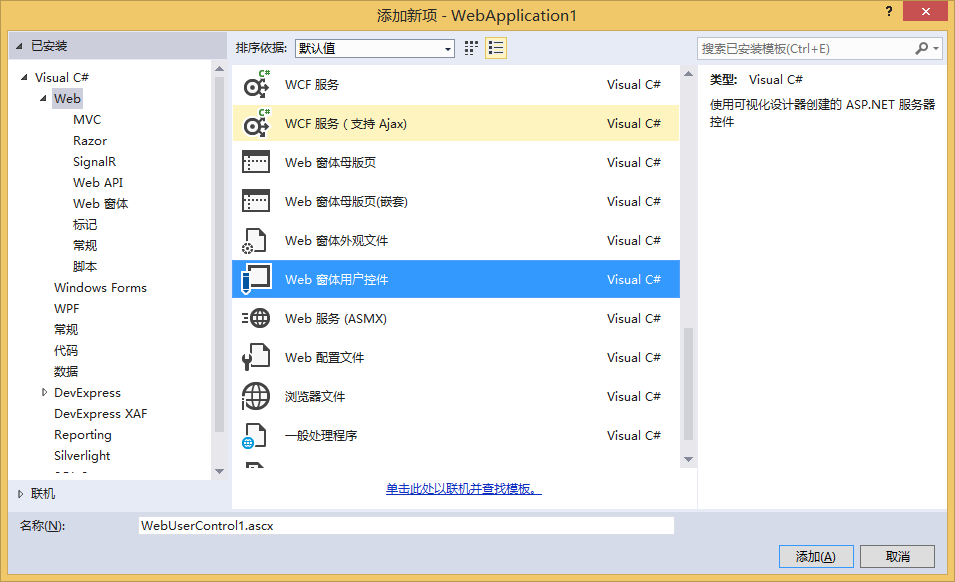Screen dimensions: 955x582
Task: Select the Web 窗体母版页(嵌套) row text
Action: coord(347,202)
